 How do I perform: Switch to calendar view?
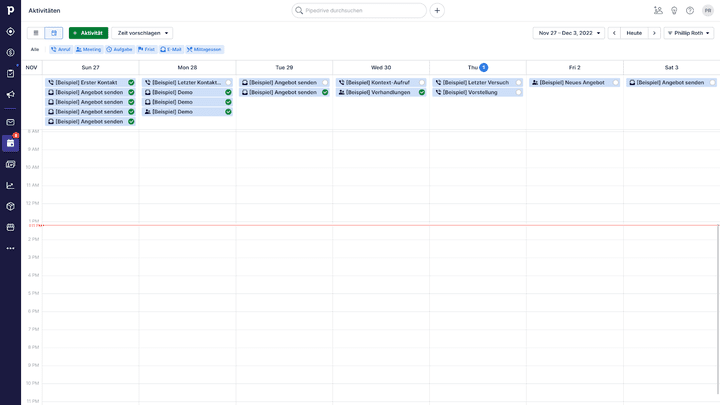coord(54,33)
